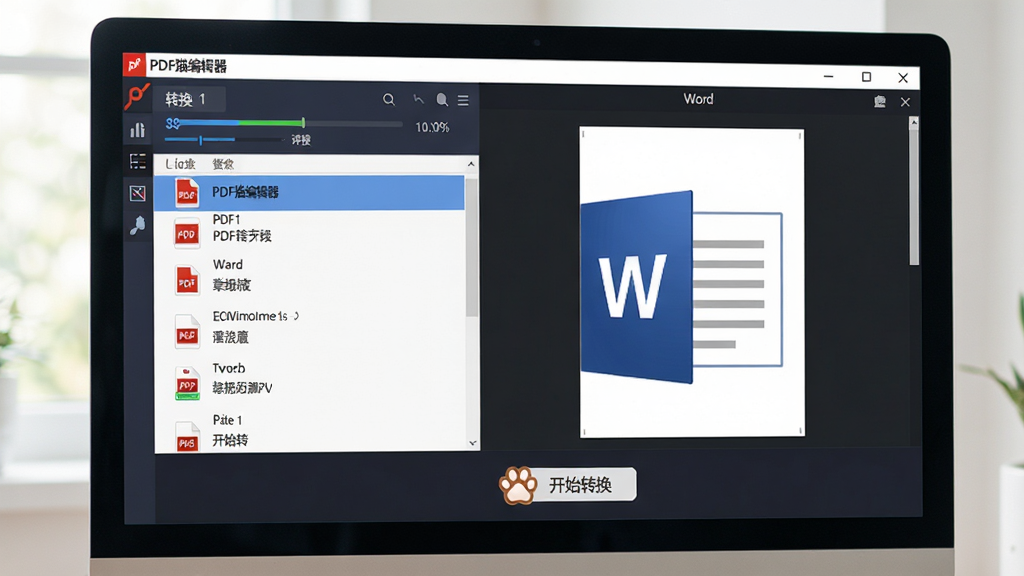
Task: Click the preview scroll up arrow
Action: 914,122
